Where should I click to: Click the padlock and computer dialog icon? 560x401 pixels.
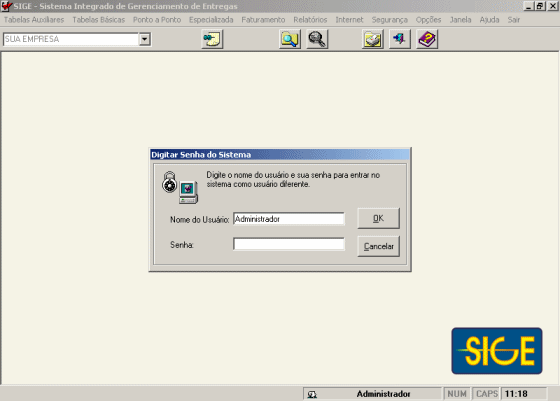pos(180,187)
